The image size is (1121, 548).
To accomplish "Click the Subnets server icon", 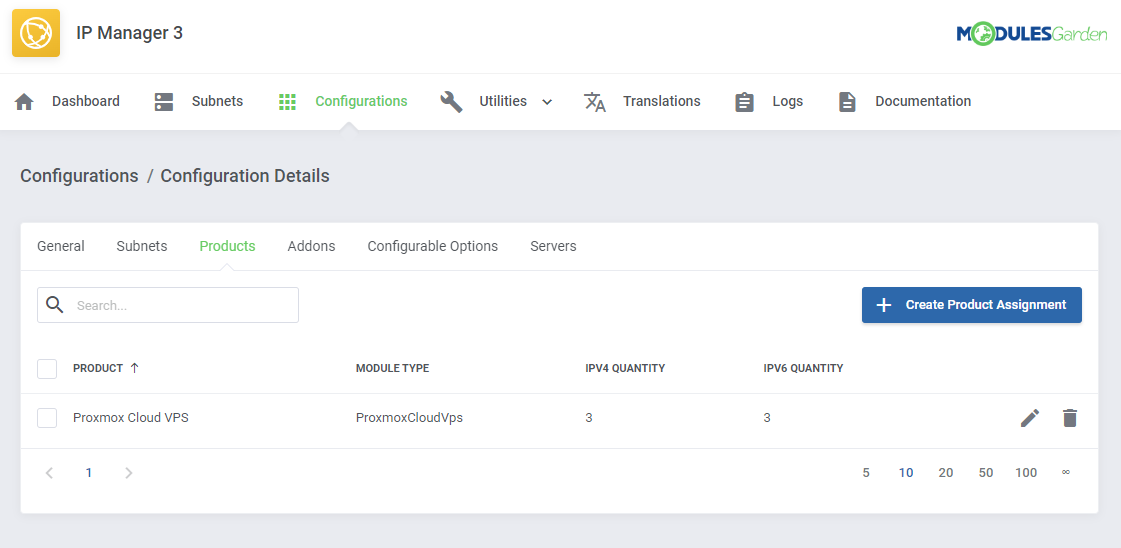I will (164, 101).
